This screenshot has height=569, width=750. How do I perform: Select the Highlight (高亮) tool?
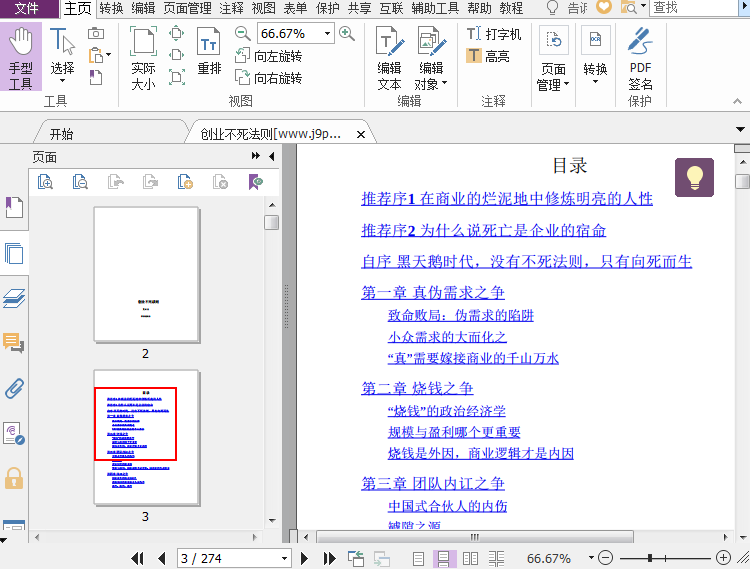(488, 56)
